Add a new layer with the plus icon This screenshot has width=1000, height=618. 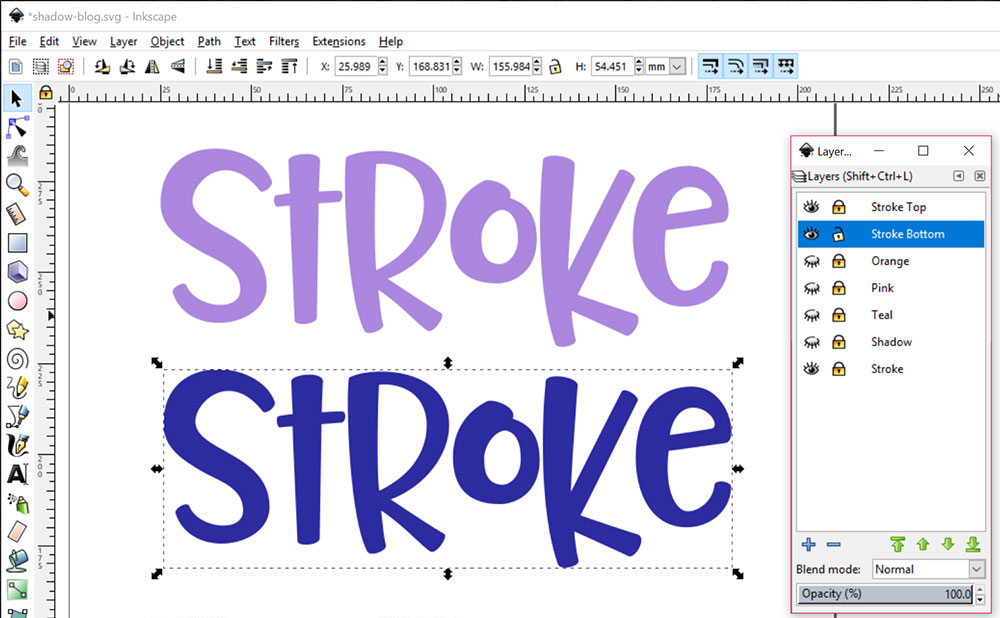coord(807,544)
